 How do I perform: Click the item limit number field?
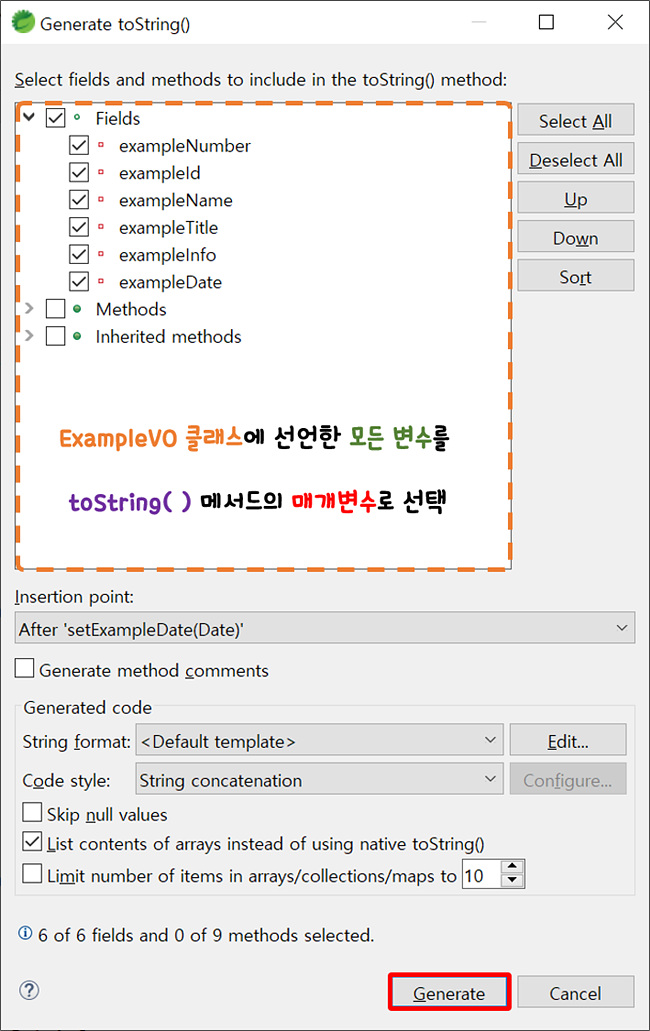(x=482, y=875)
